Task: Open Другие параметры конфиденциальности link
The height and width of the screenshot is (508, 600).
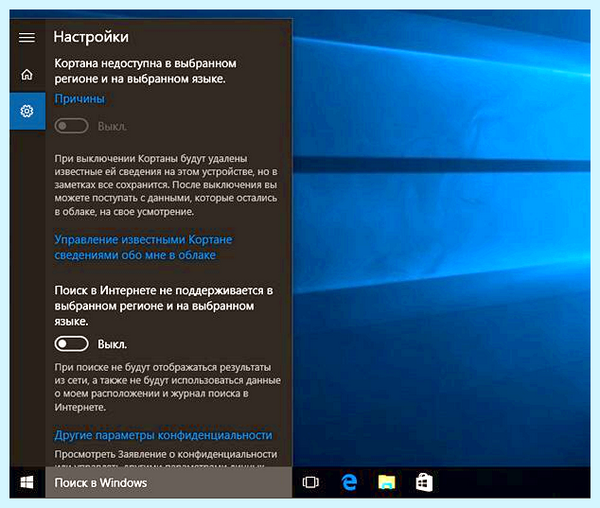Action: pyautogui.click(x=163, y=435)
